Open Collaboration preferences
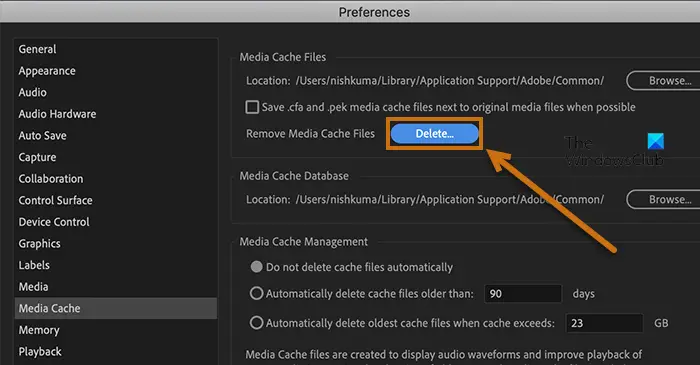This screenshot has height=365, width=700. click(51, 179)
